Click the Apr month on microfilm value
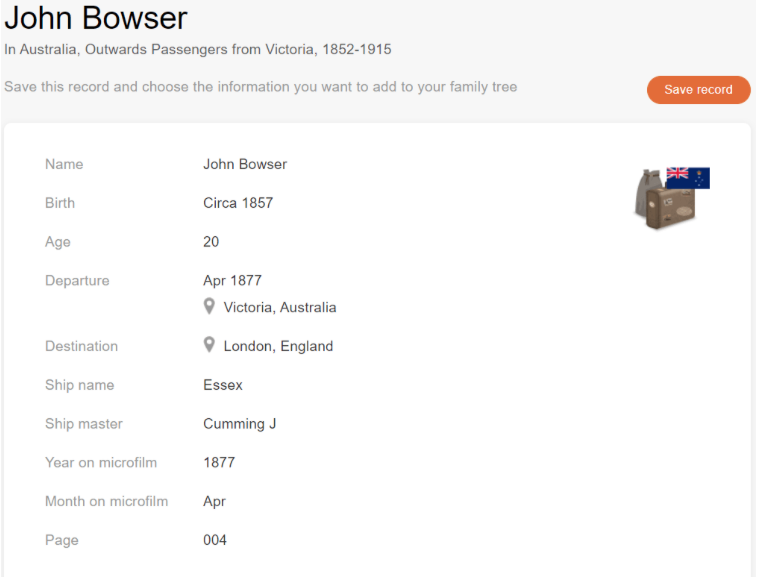The height and width of the screenshot is (581, 763). (215, 502)
